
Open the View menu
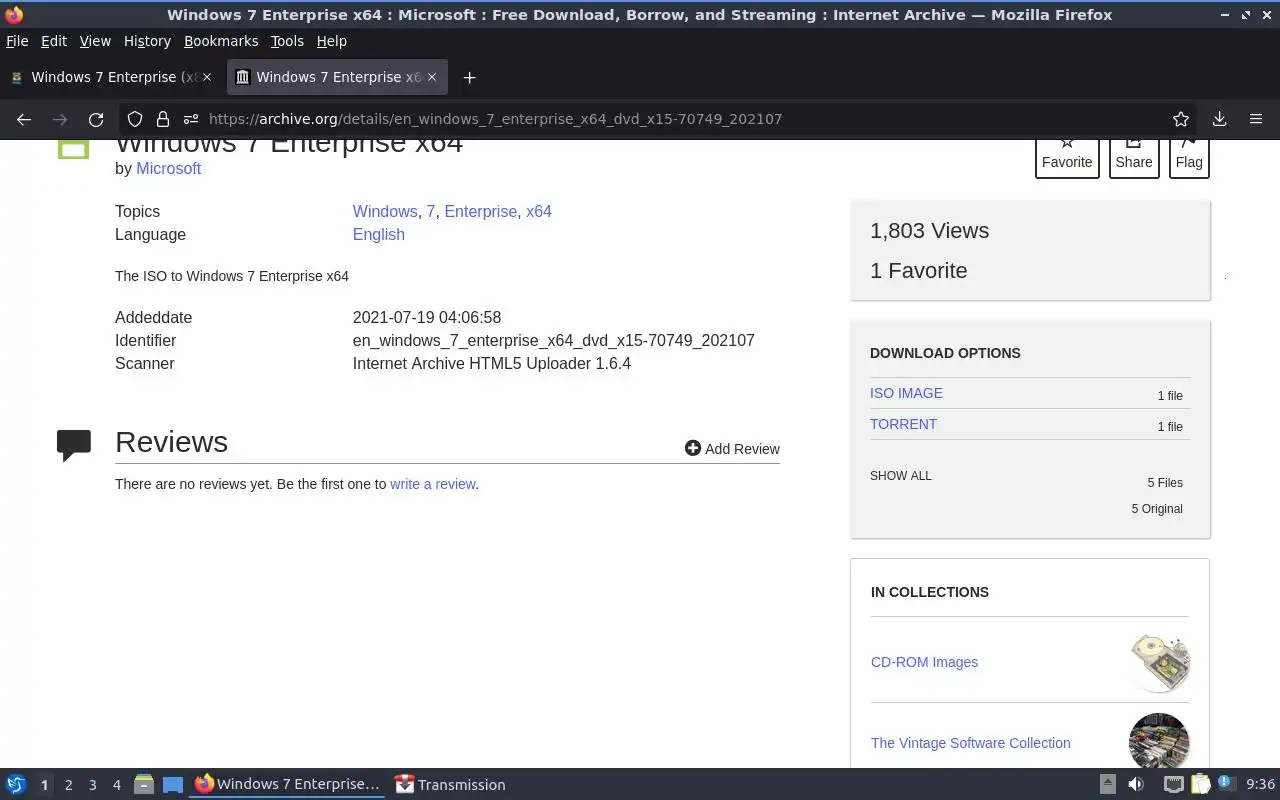point(95,41)
